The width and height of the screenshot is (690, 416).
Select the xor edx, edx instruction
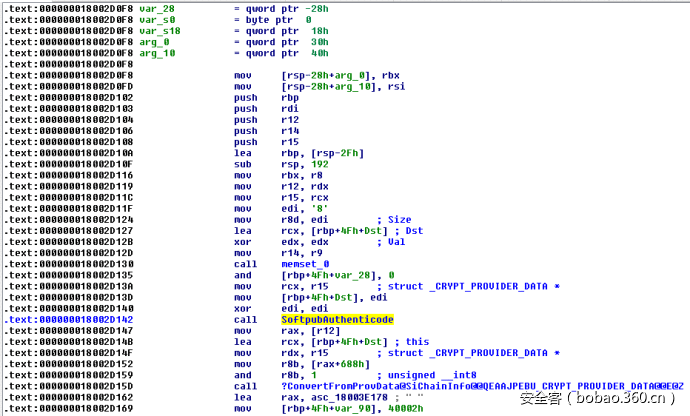(273, 242)
